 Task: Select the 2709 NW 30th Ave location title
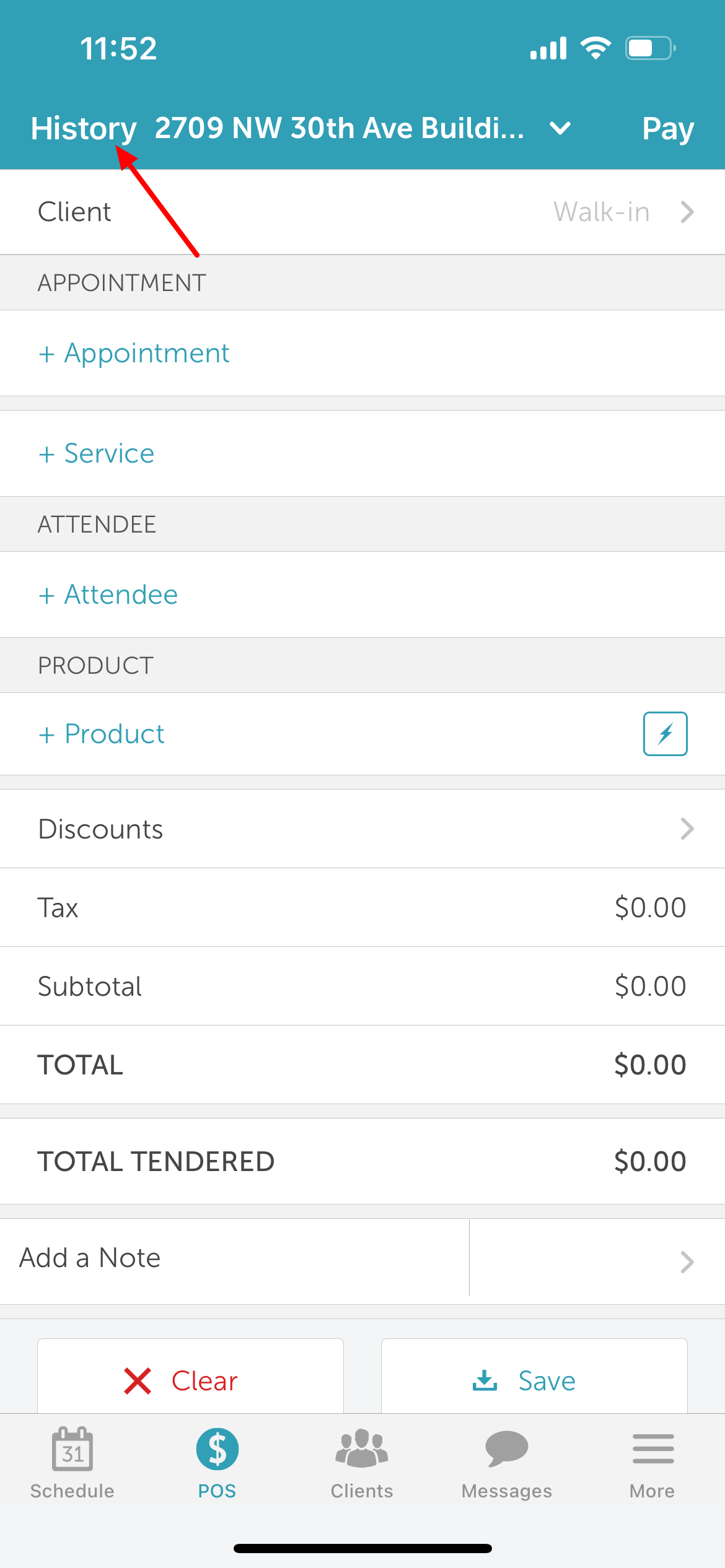click(339, 128)
